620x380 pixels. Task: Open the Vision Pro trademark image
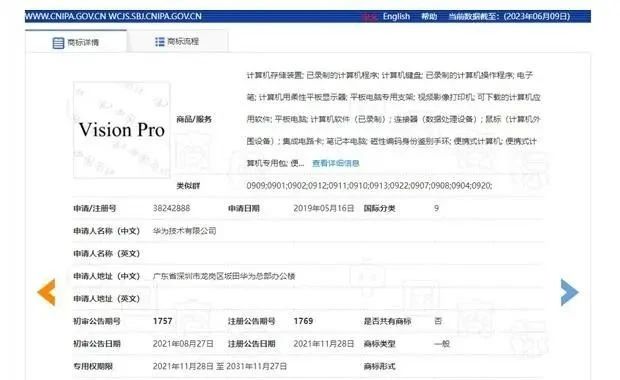[122, 130]
